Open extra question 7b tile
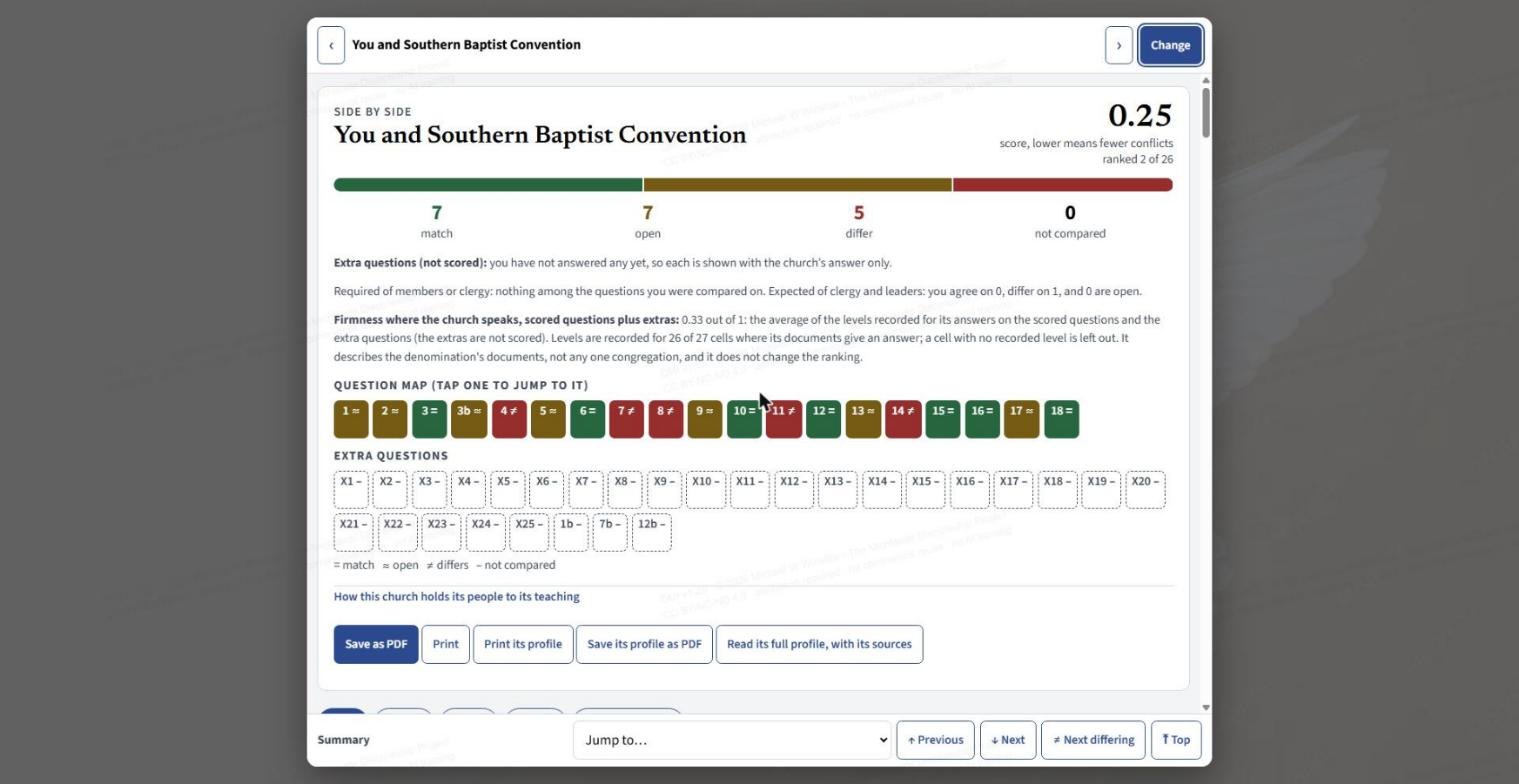 tap(610, 533)
